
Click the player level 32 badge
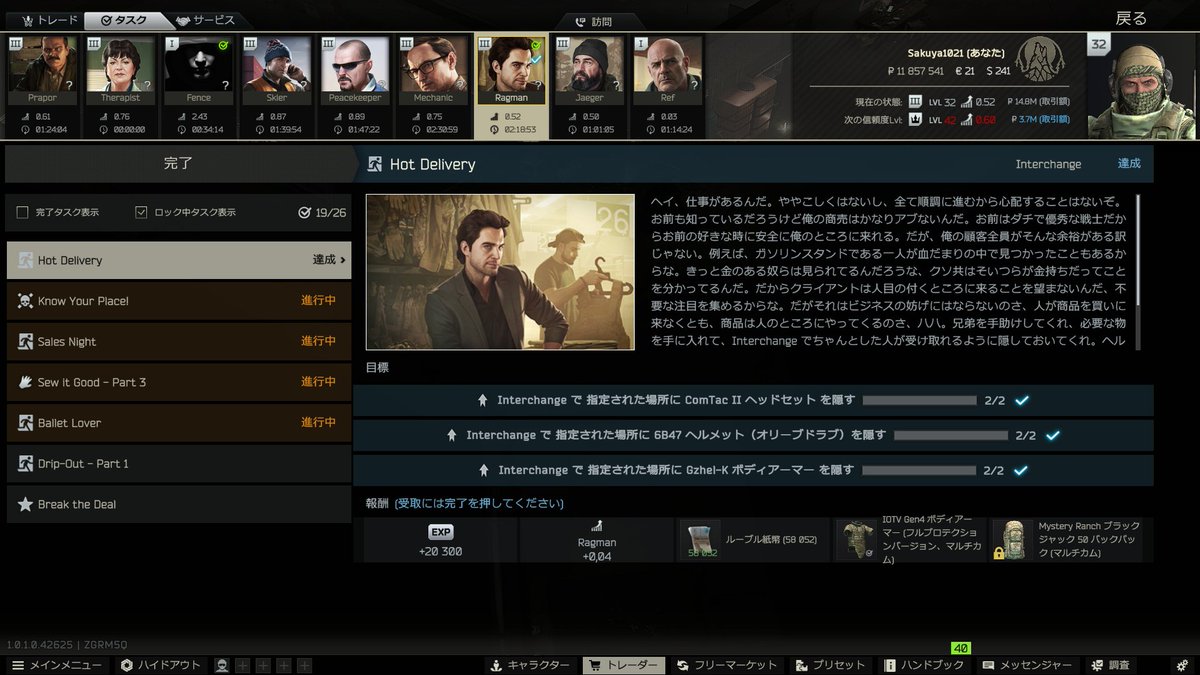[x=1099, y=44]
